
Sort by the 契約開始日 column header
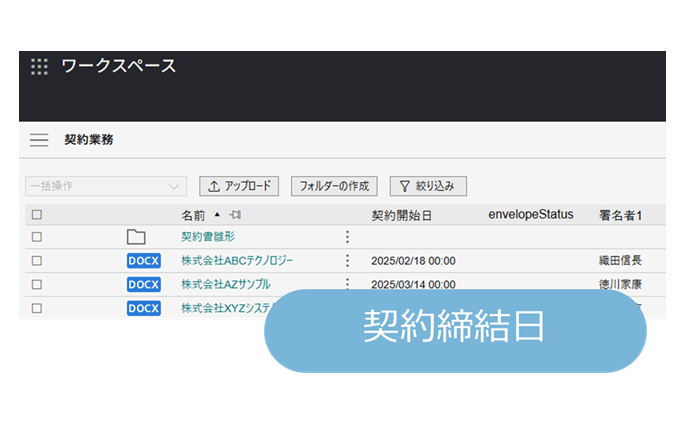coord(402,215)
